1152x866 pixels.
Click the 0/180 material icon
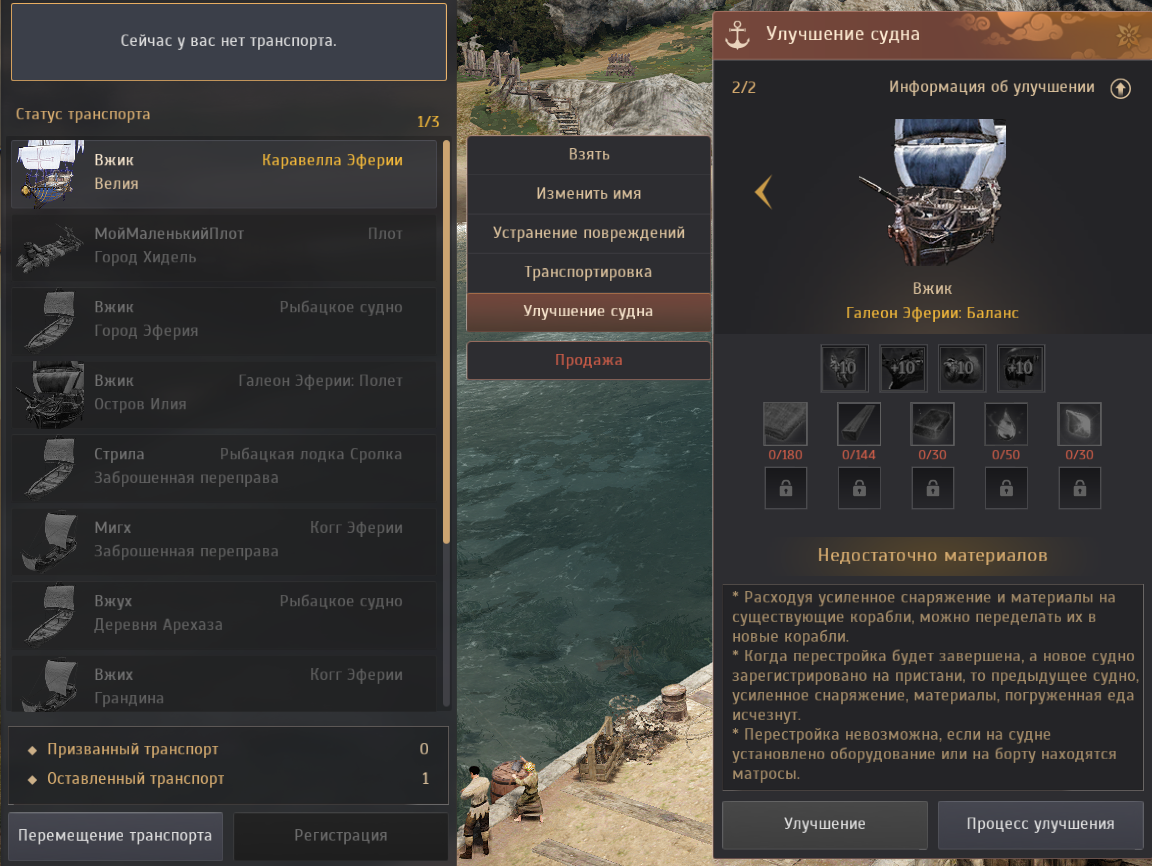tap(785, 423)
